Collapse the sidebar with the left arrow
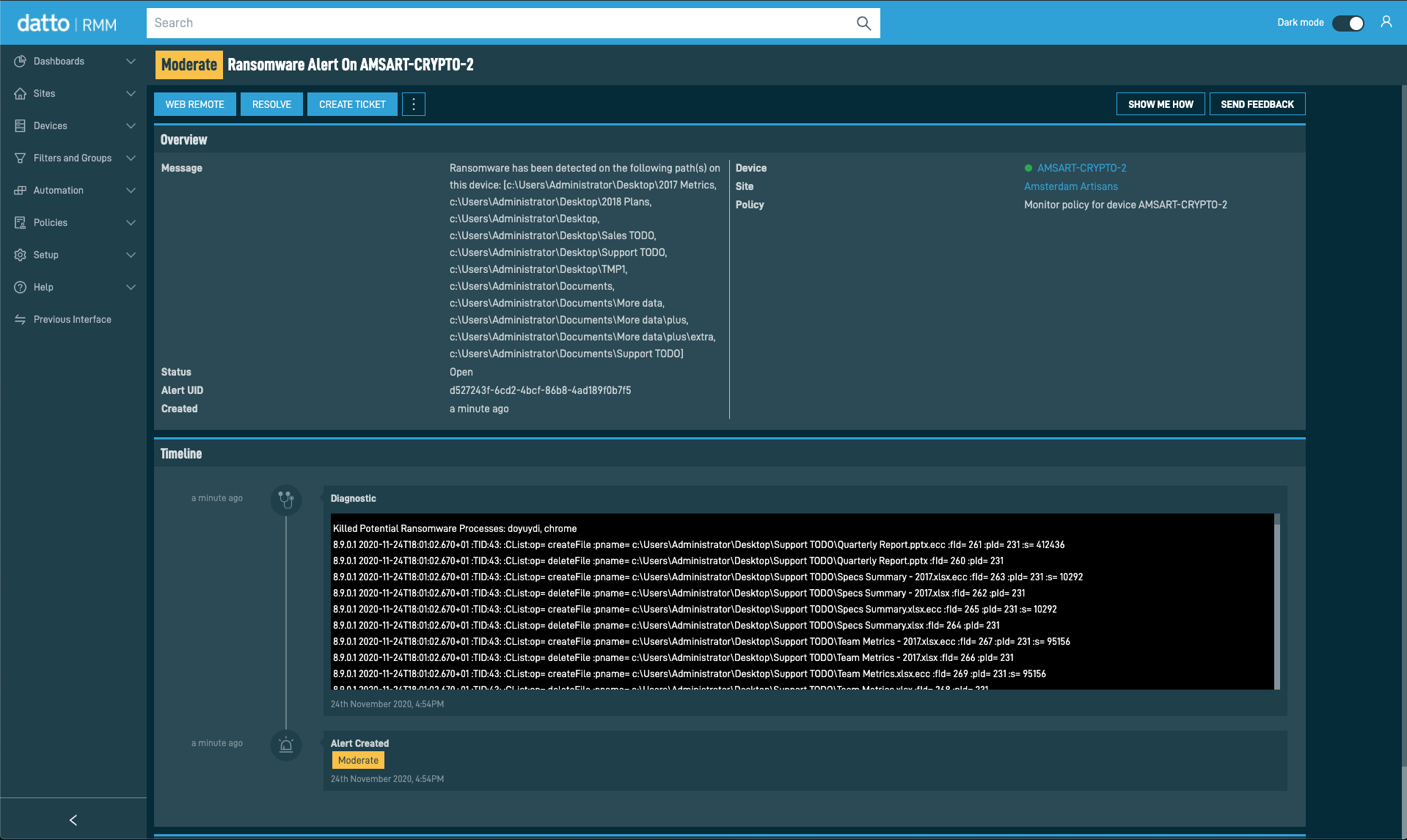 point(73,819)
